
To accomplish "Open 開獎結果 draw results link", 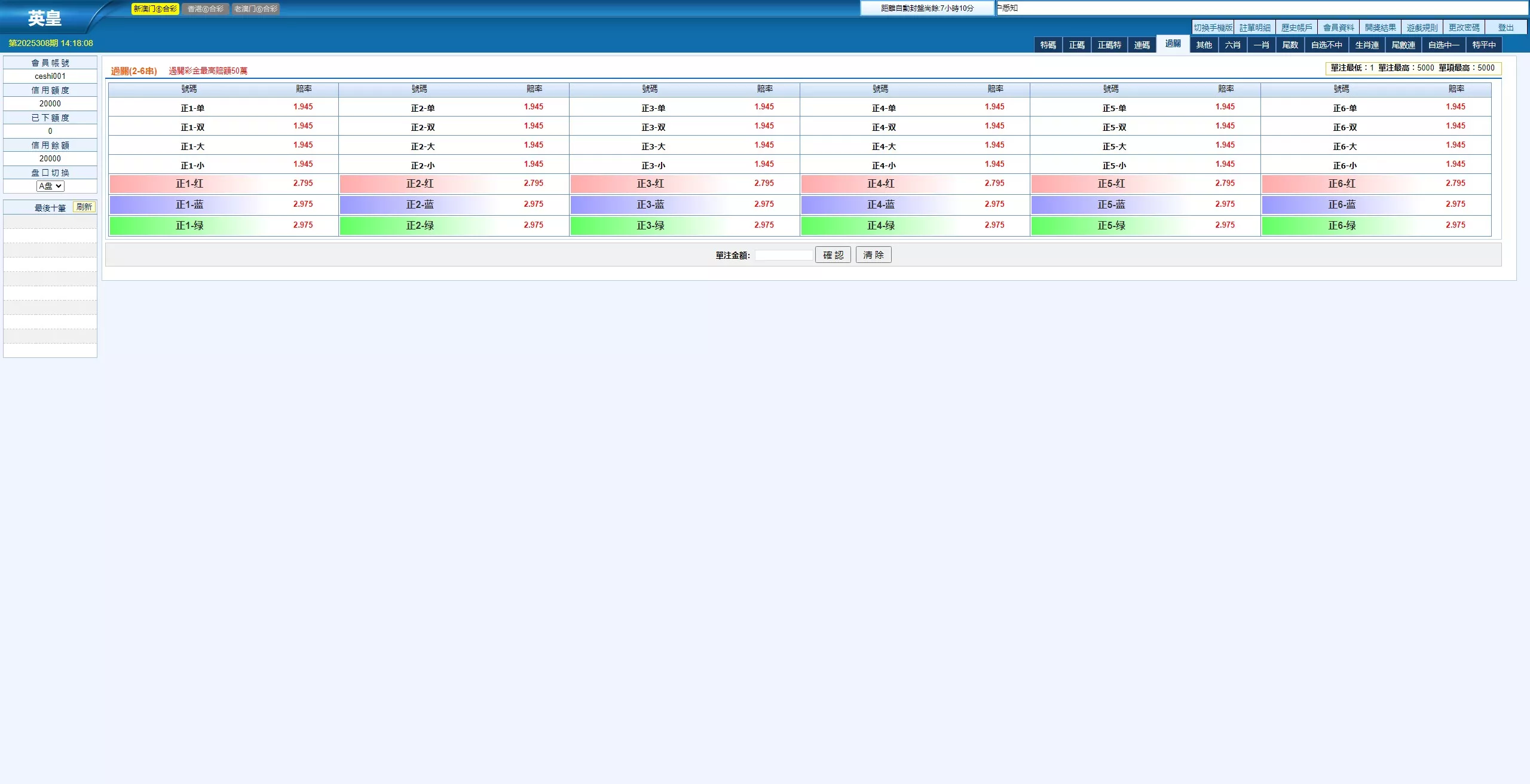I will (1380, 27).
